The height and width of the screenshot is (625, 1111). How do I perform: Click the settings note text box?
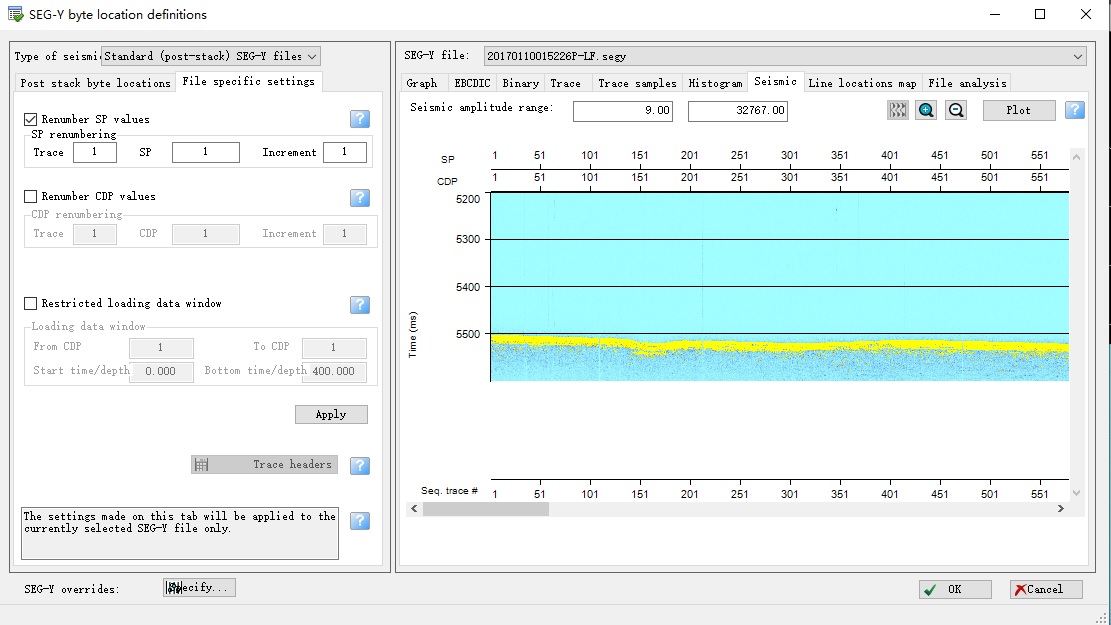click(180, 534)
